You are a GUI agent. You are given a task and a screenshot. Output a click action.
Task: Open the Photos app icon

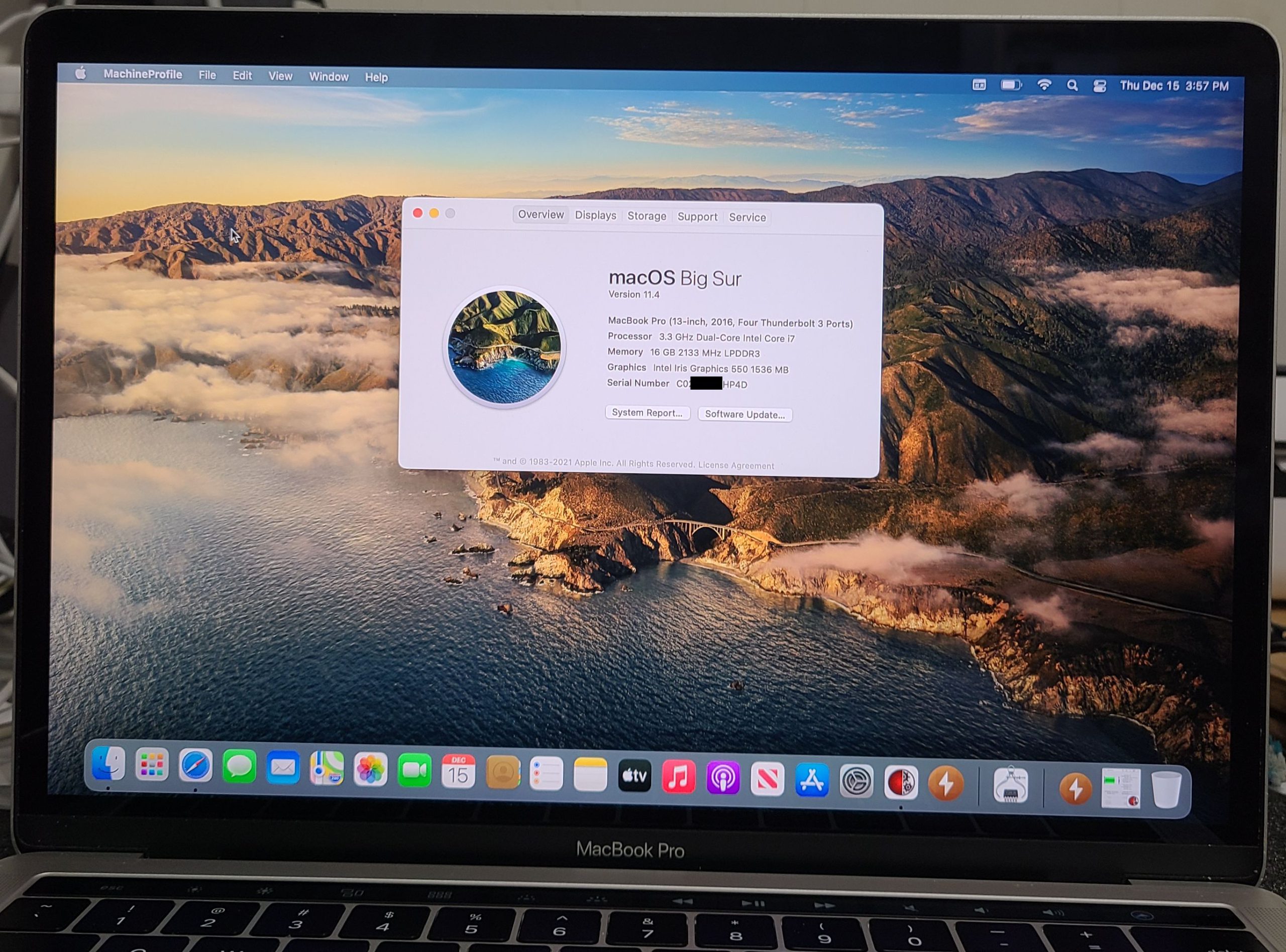[x=370, y=770]
